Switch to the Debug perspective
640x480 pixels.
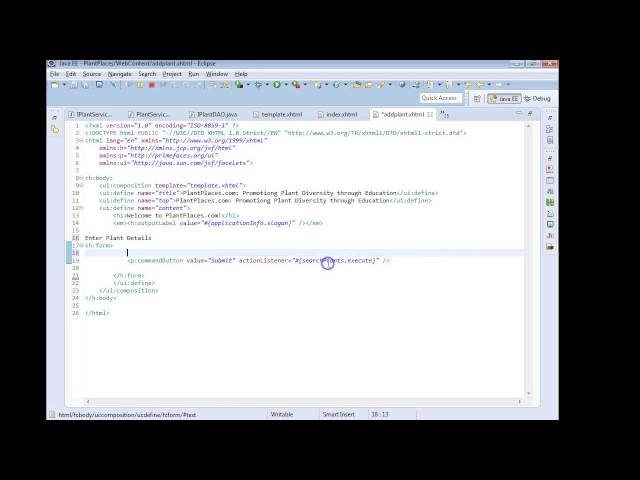538,99
